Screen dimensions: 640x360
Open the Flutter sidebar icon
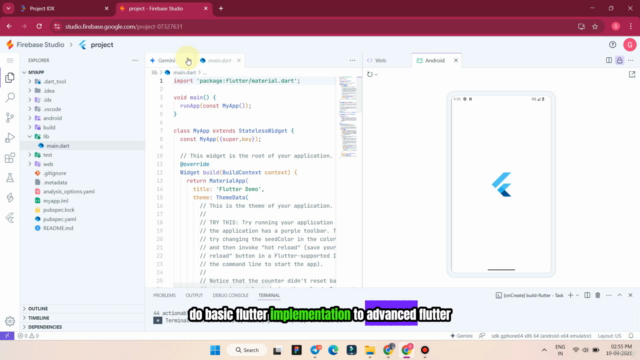(x=10, y=218)
